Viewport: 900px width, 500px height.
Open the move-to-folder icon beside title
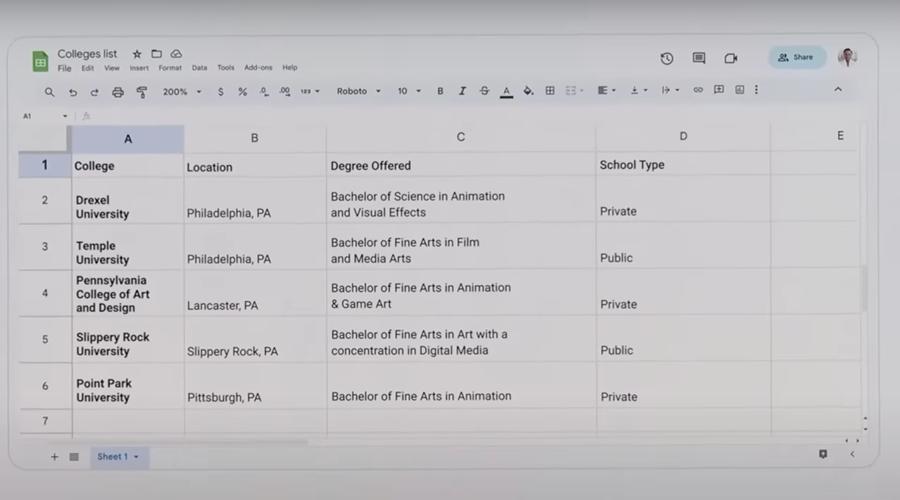[156, 54]
